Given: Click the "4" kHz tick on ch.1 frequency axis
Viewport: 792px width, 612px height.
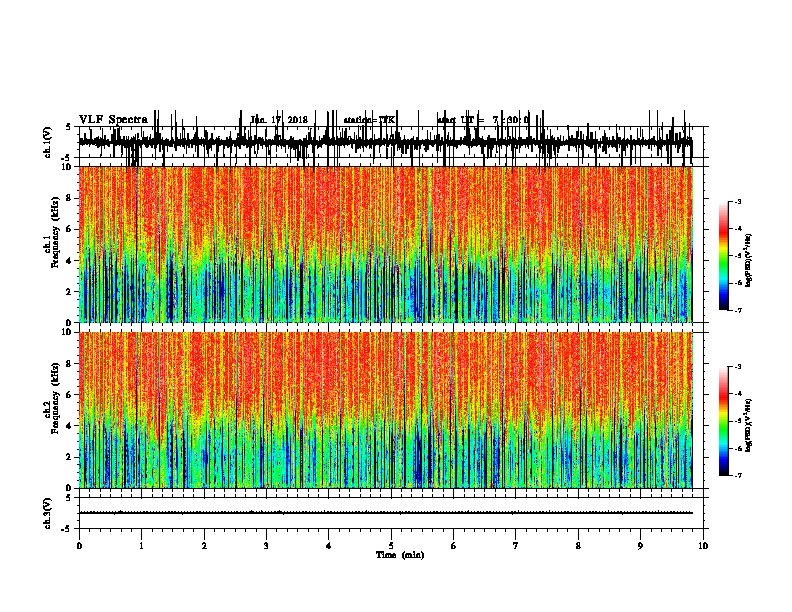Looking at the screenshot, I should point(70,261).
